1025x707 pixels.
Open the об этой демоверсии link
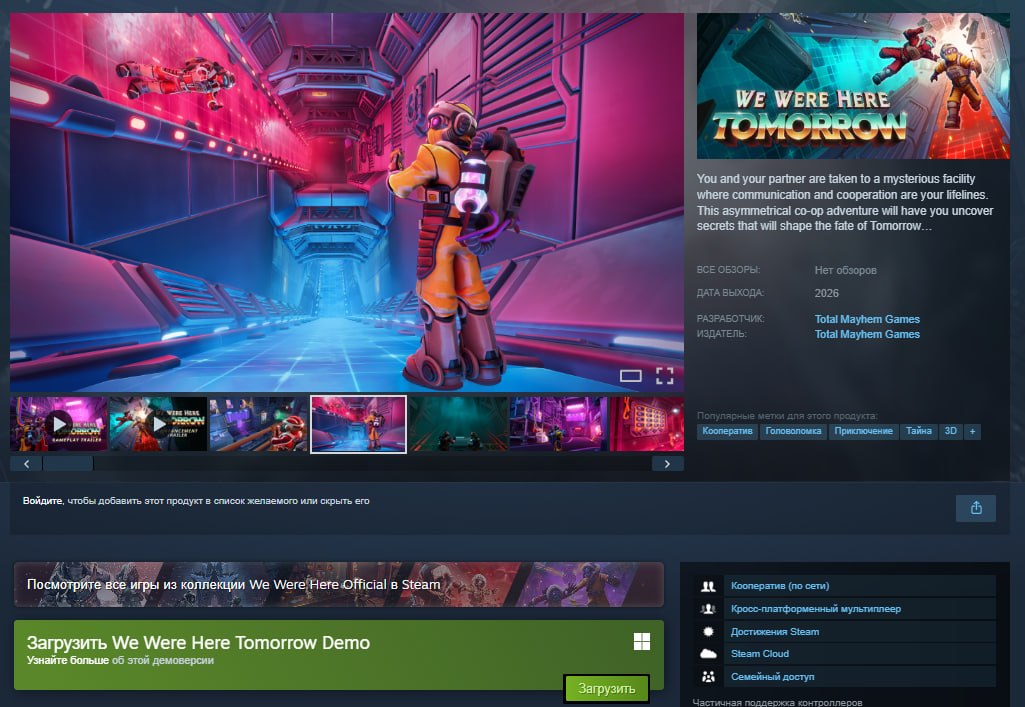(162, 660)
